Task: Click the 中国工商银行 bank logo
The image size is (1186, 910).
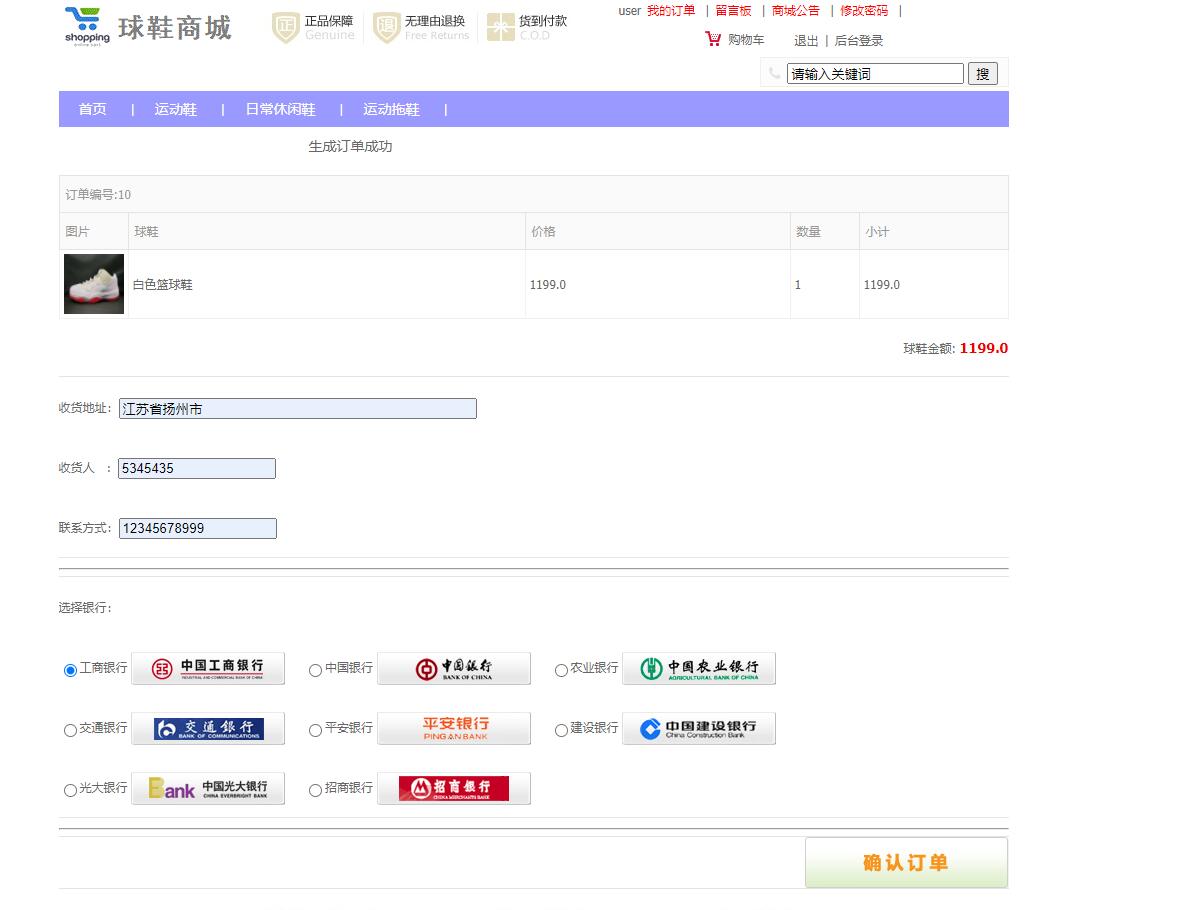Action: pos(208,668)
